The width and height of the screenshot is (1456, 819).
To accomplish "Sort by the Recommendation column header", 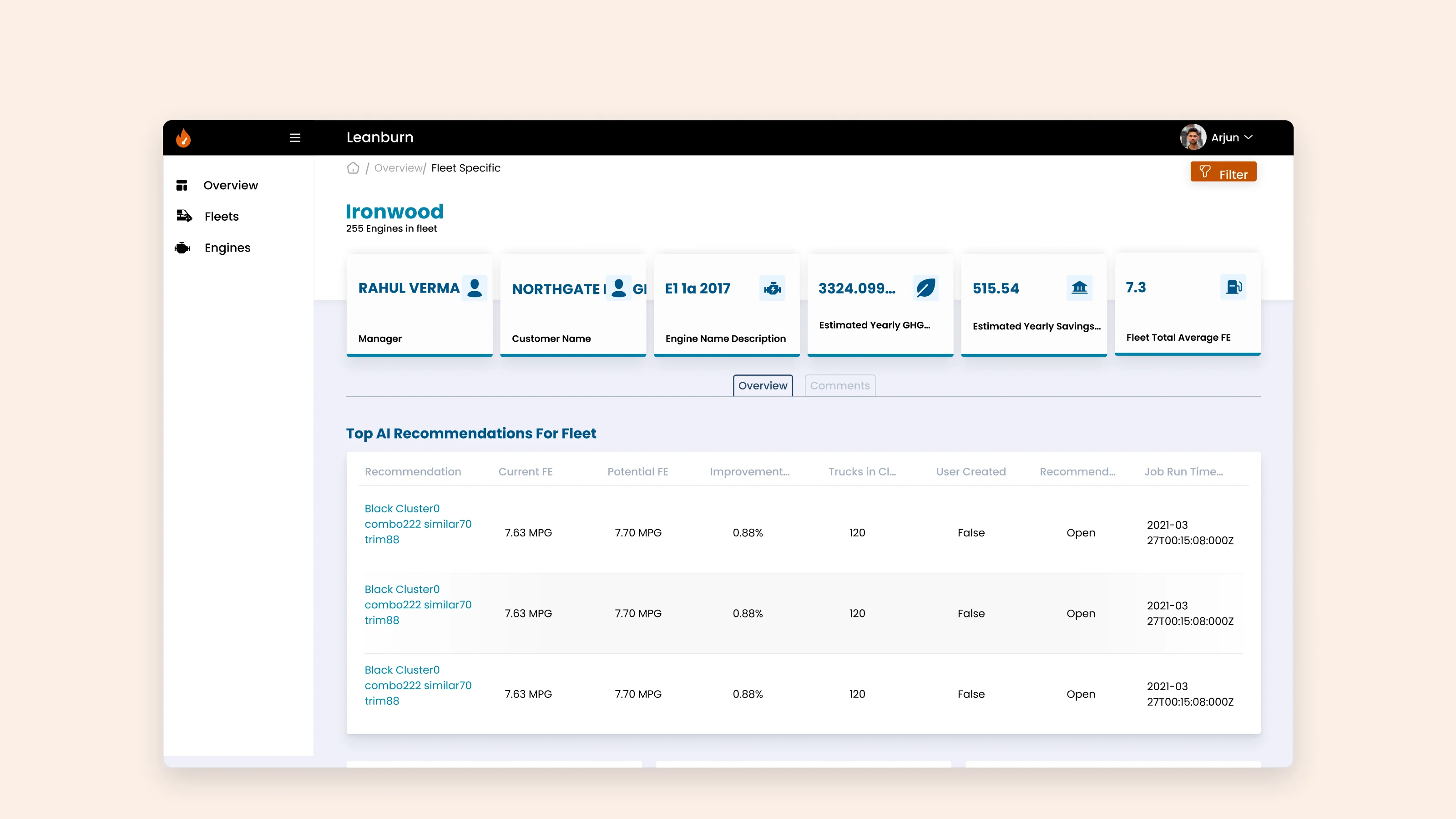I will (x=413, y=471).
